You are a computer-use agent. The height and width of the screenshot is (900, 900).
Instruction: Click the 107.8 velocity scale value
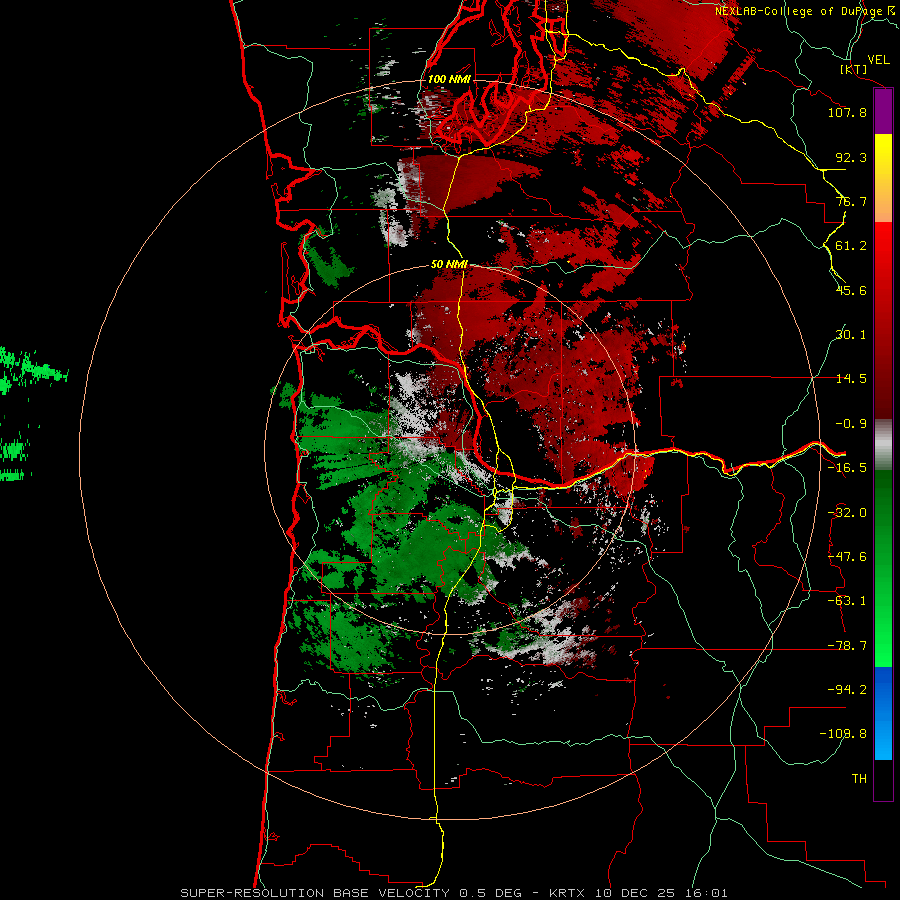click(847, 112)
